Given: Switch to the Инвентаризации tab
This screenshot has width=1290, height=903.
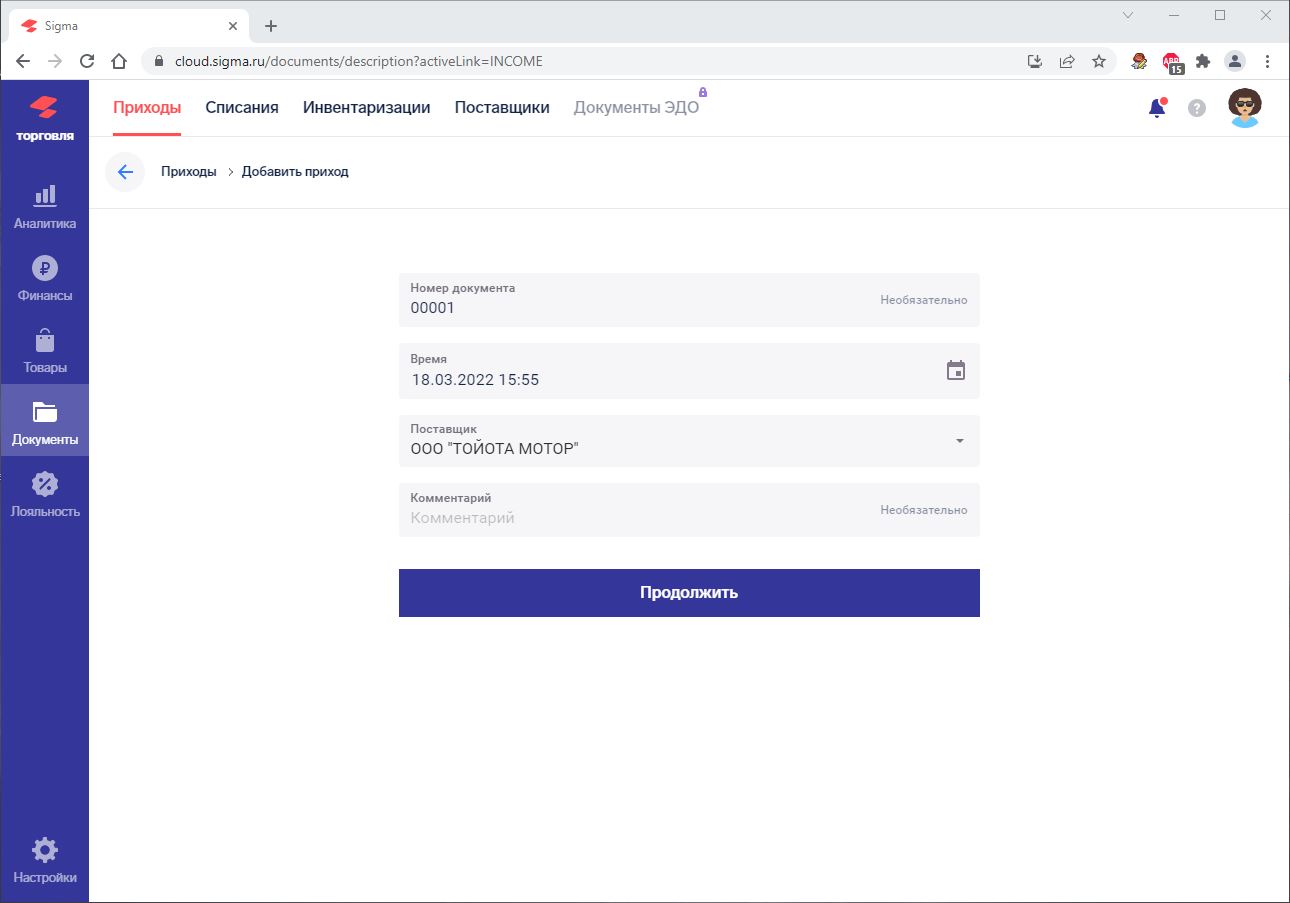Looking at the screenshot, I should click(x=366, y=108).
